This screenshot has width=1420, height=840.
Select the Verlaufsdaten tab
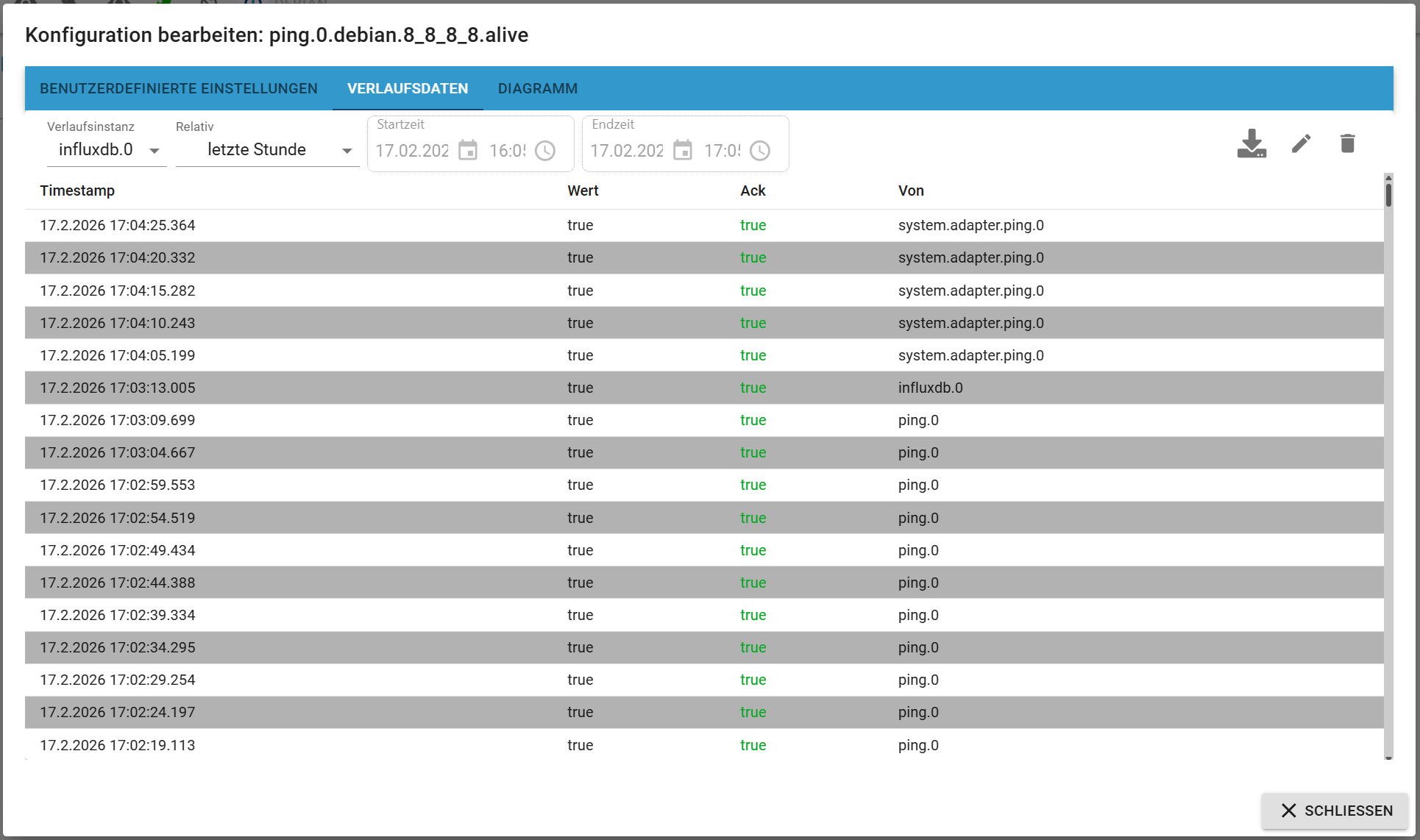click(408, 88)
